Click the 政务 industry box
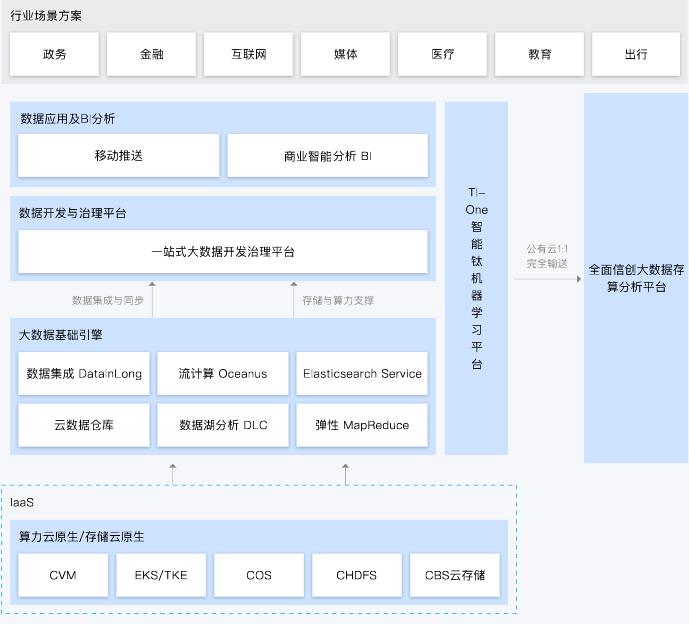Image resolution: width=689 pixels, height=624 pixels. point(54,54)
